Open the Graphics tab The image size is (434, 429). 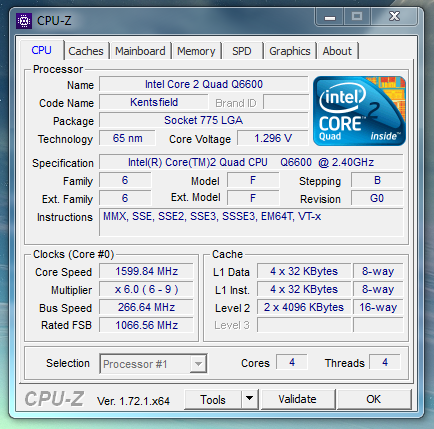pyautogui.click(x=290, y=51)
